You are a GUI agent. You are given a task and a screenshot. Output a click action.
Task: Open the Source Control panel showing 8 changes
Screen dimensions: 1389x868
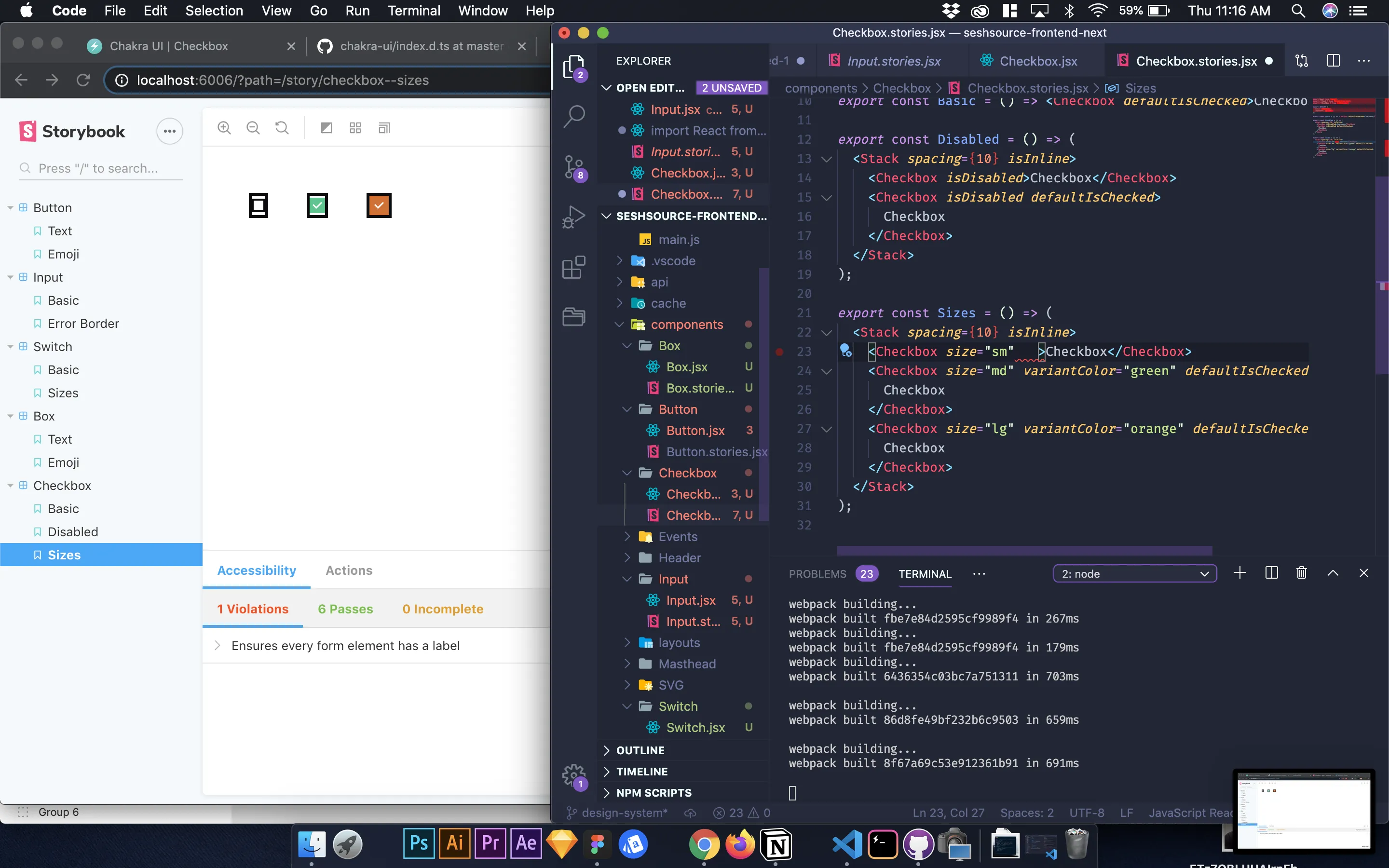click(573, 167)
